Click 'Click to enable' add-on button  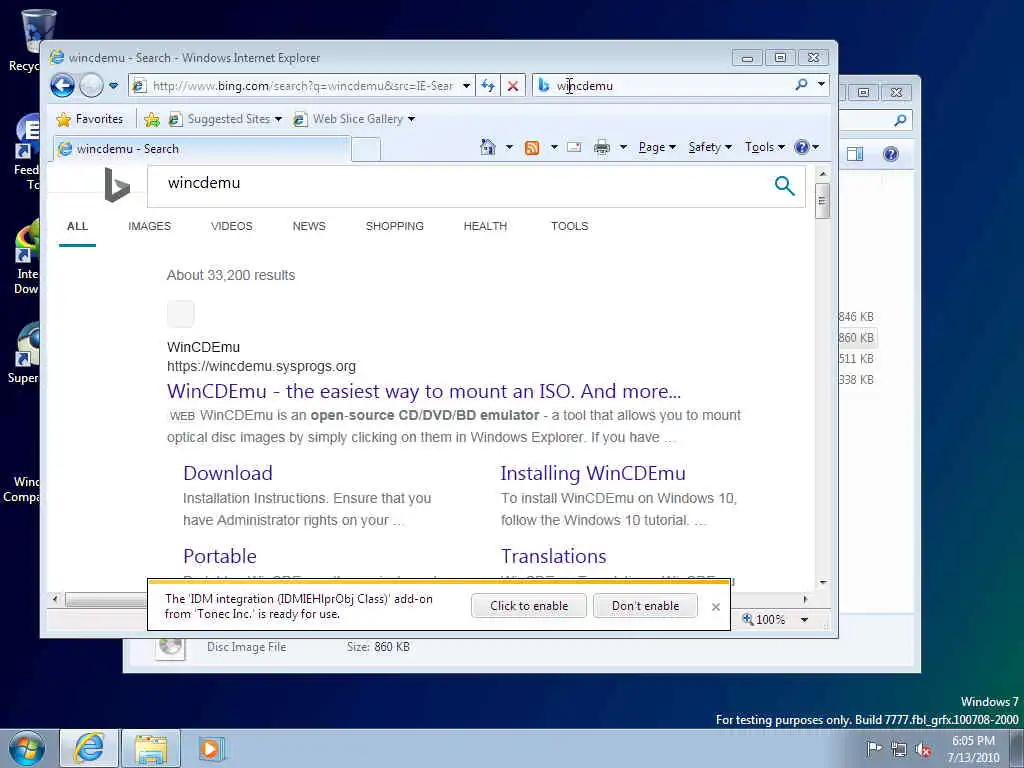click(529, 606)
